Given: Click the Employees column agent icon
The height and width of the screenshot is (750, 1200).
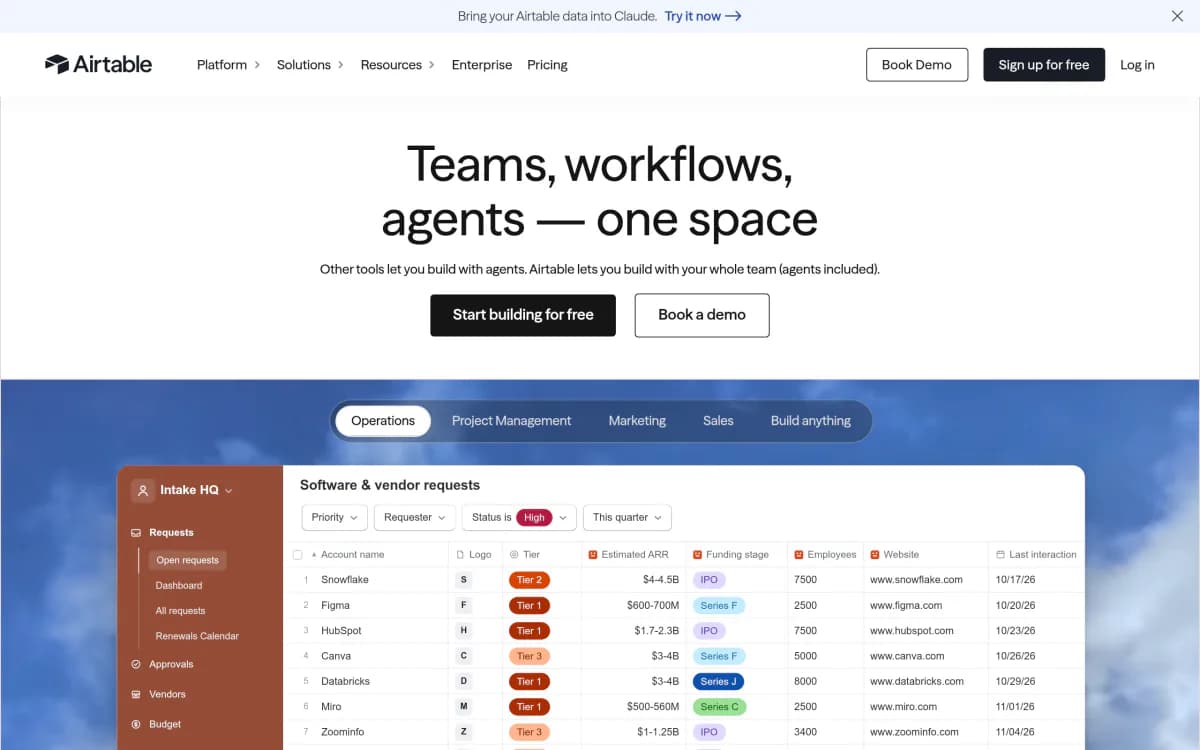Looking at the screenshot, I should 798,554.
